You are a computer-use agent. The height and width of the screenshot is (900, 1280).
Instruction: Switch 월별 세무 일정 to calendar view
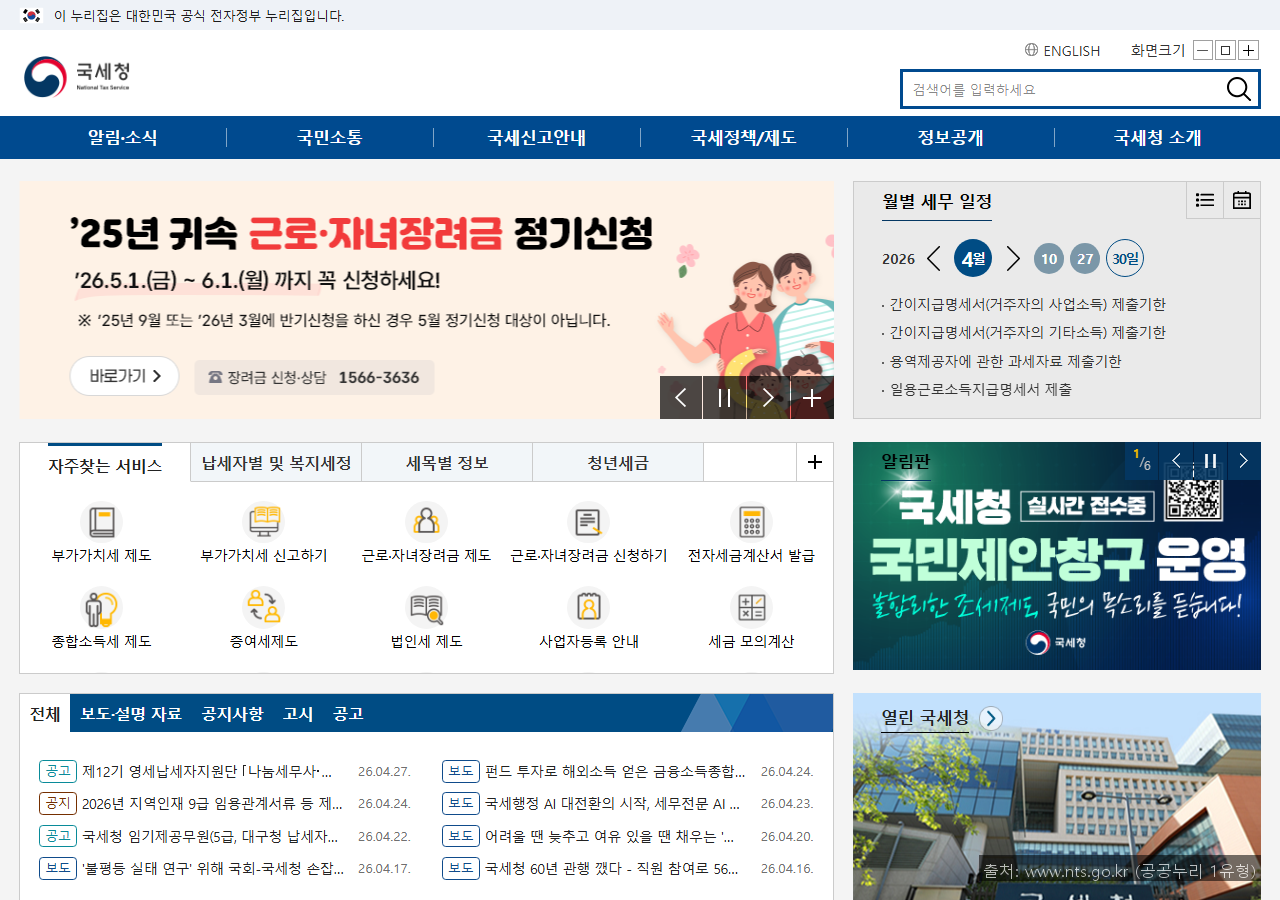[x=1241, y=200]
